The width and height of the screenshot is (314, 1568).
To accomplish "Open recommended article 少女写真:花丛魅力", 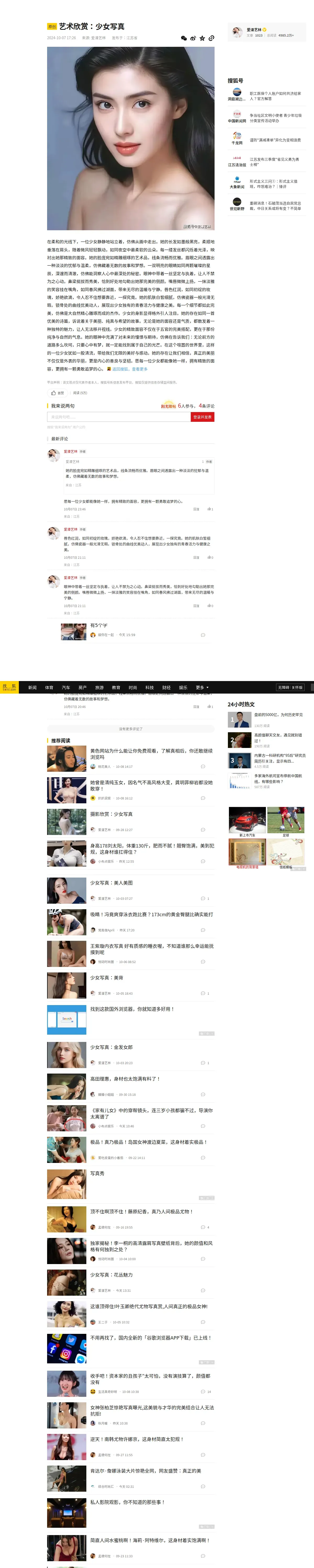I will (x=111, y=1275).
